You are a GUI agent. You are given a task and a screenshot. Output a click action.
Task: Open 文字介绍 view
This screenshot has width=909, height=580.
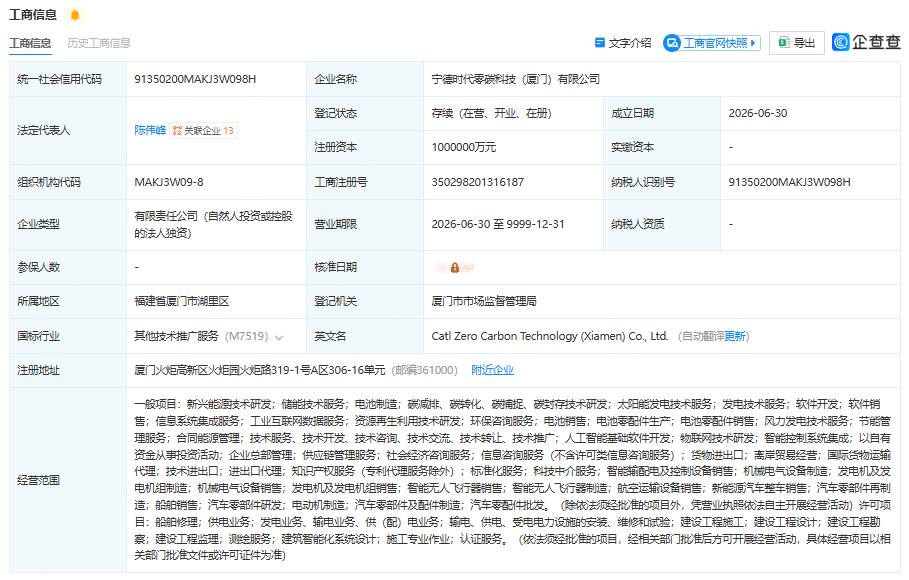click(623, 43)
